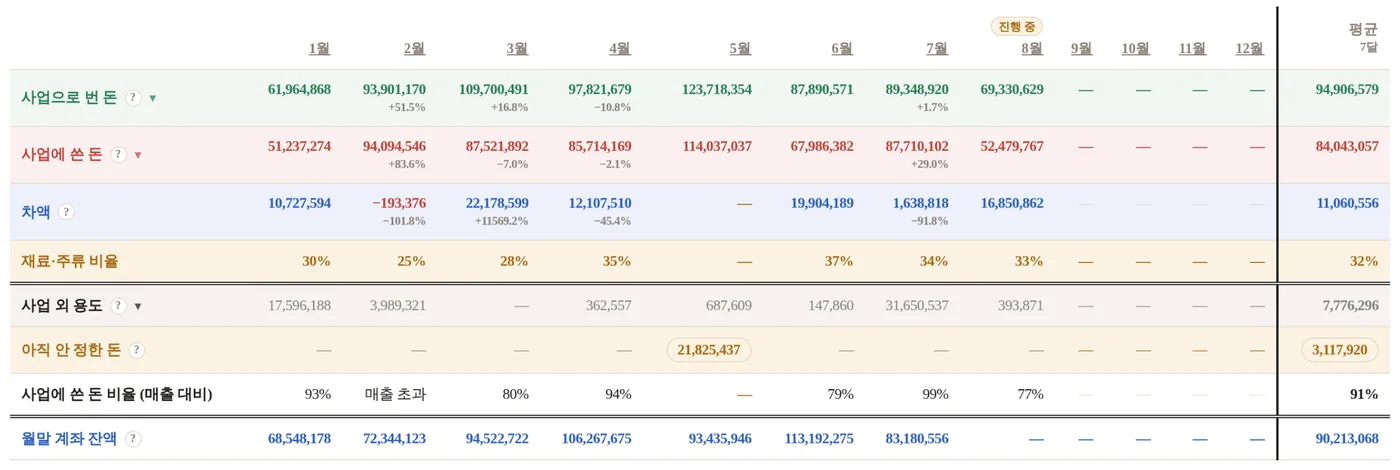Click the 91% average spending ratio

point(1364,395)
